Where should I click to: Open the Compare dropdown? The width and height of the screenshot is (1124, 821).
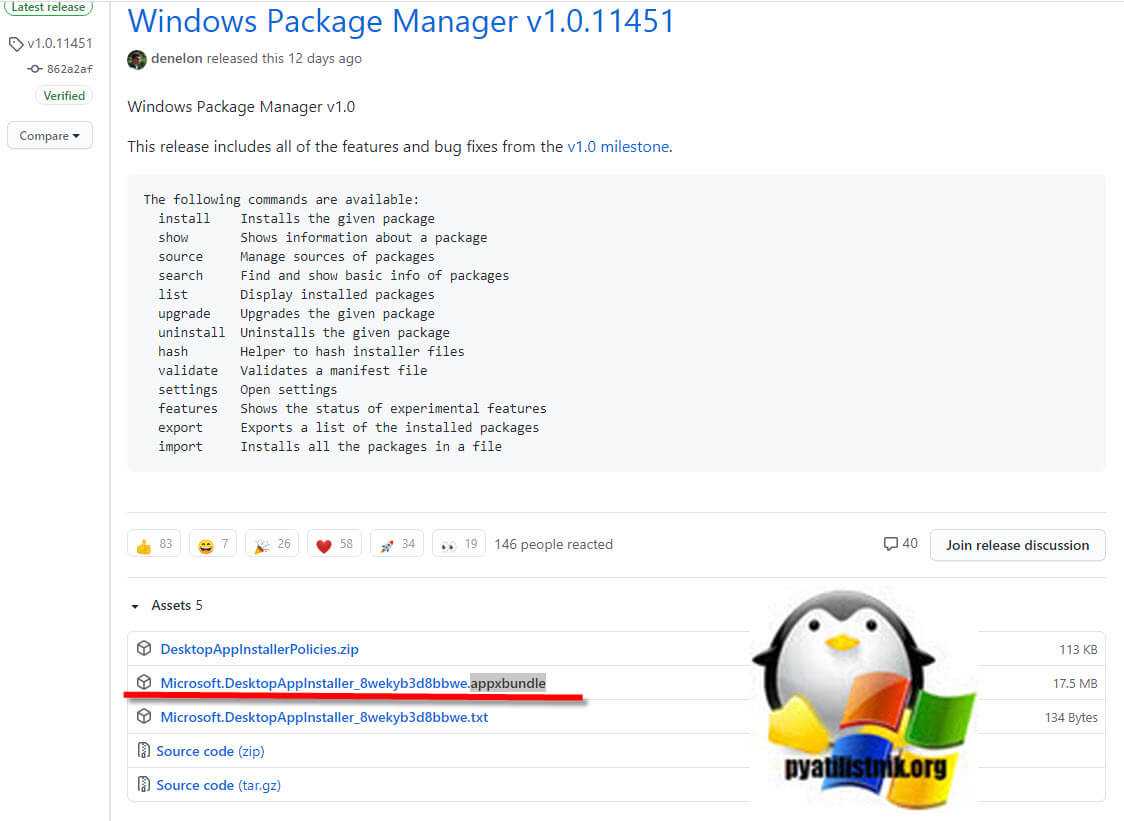pos(50,136)
